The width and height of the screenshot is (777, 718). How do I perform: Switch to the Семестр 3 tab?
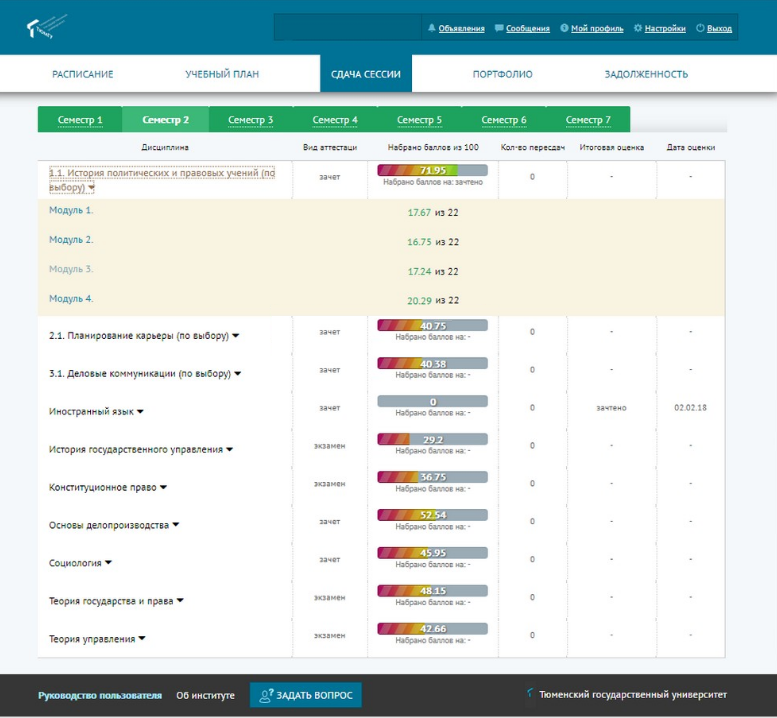[250, 120]
